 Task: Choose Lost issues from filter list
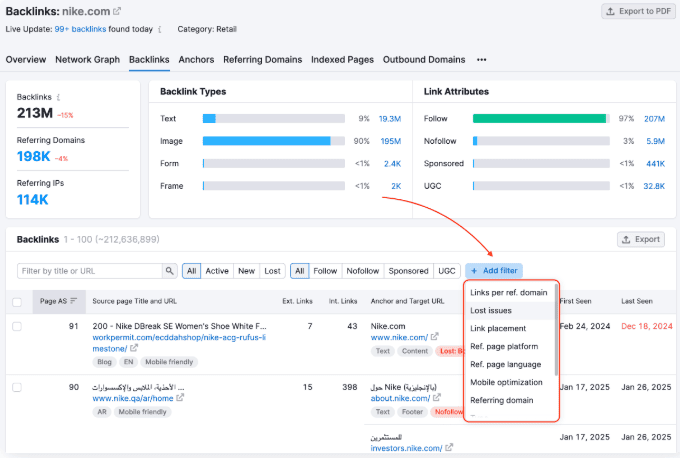point(491,311)
